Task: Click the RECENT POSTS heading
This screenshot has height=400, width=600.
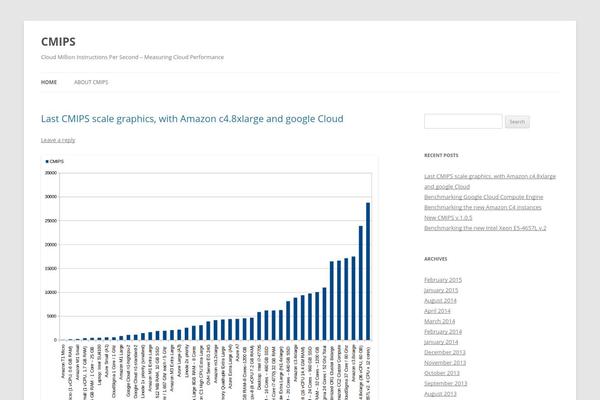Action: [441, 155]
